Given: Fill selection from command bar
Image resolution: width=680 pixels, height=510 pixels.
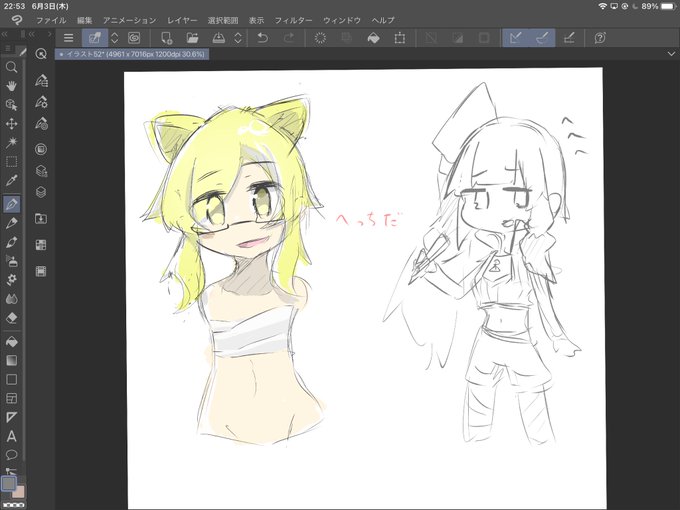Looking at the screenshot, I should coord(373,38).
